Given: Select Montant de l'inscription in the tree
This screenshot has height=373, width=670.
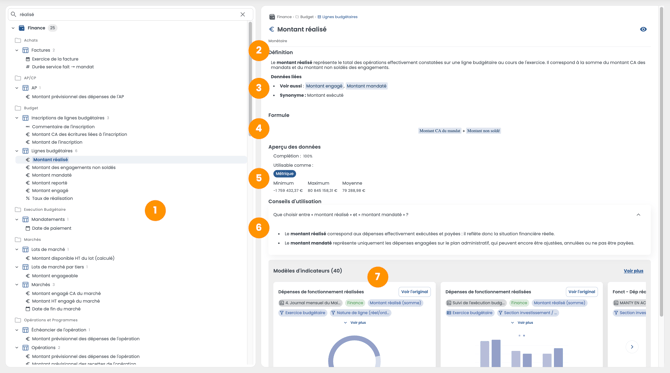Looking at the screenshot, I should coord(57,142).
